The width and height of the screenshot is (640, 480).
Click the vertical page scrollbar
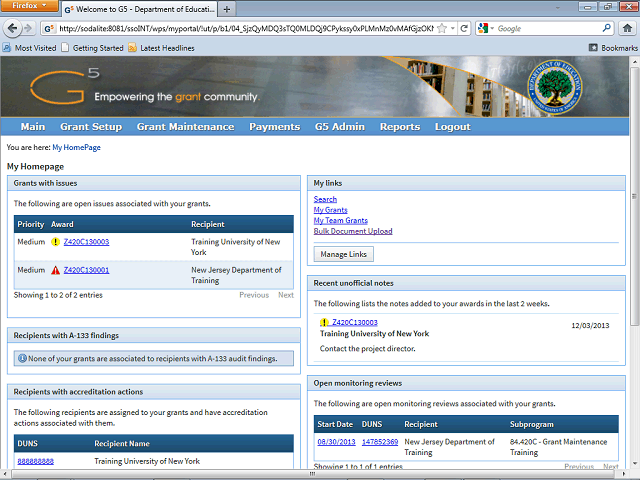click(634, 196)
